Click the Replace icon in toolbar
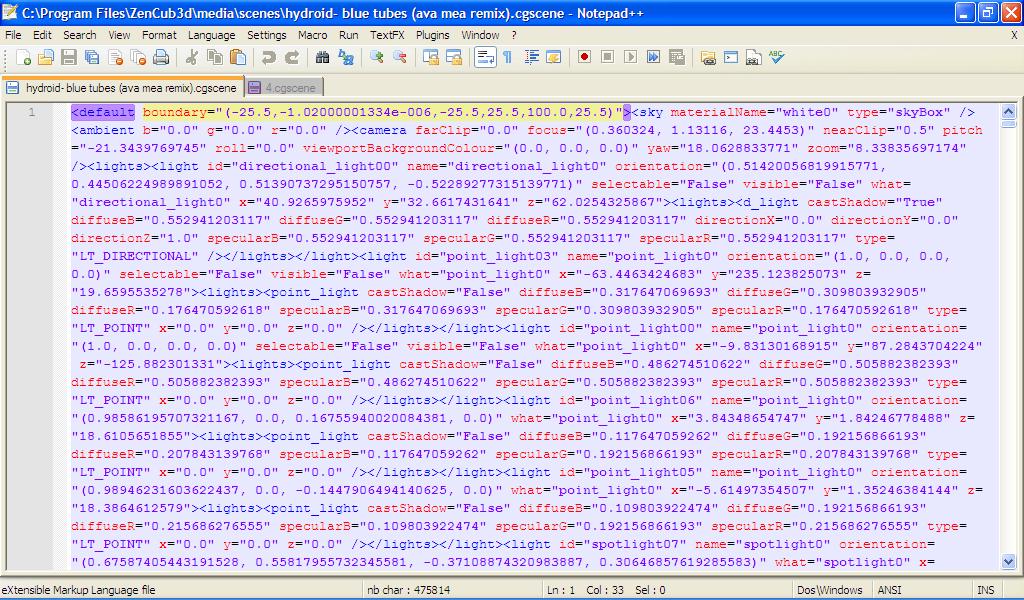The width and height of the screenshot is (1024, 600). coord(346,58)
